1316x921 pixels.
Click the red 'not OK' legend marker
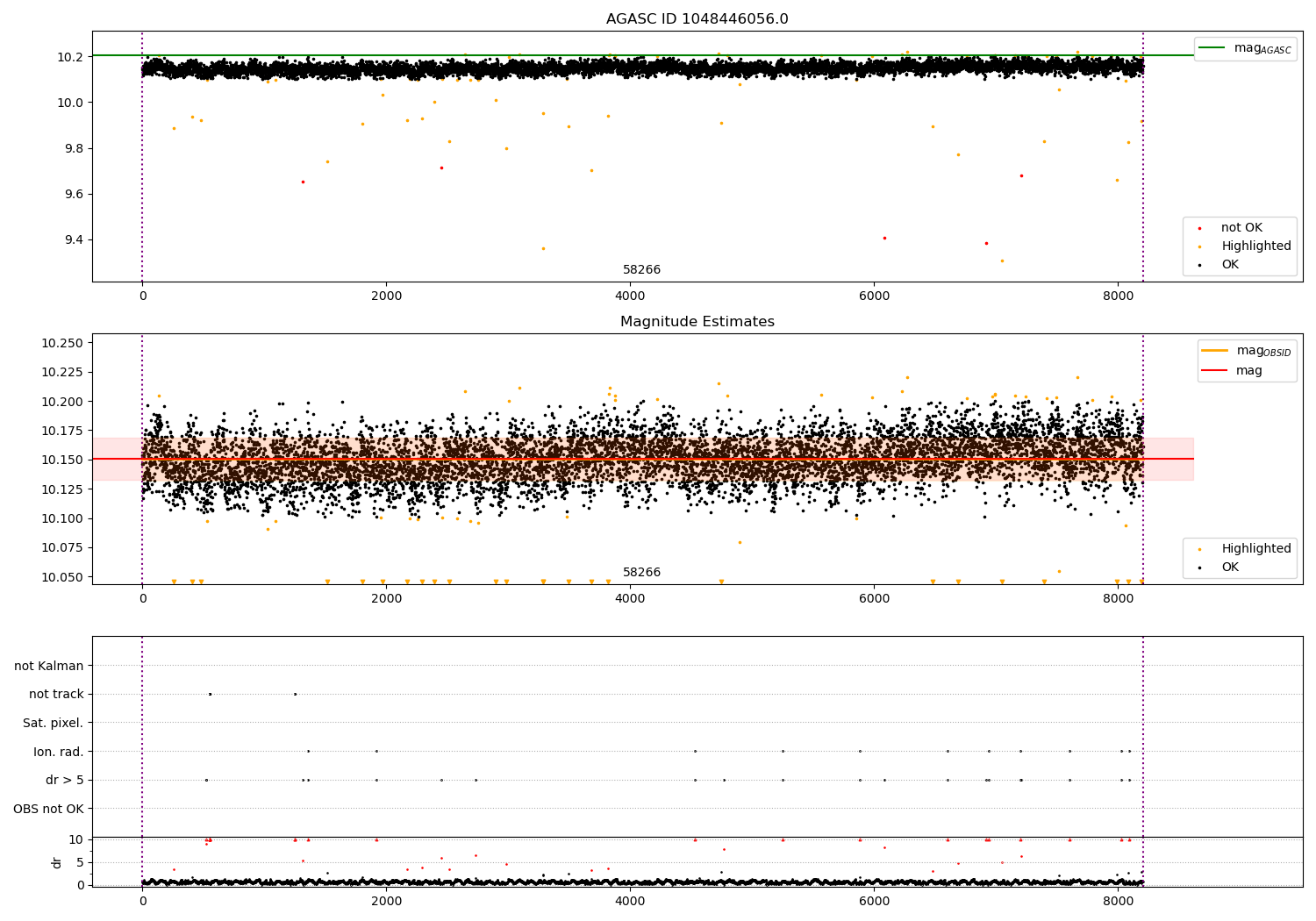pyautogui.click(x=1199, y=228)
